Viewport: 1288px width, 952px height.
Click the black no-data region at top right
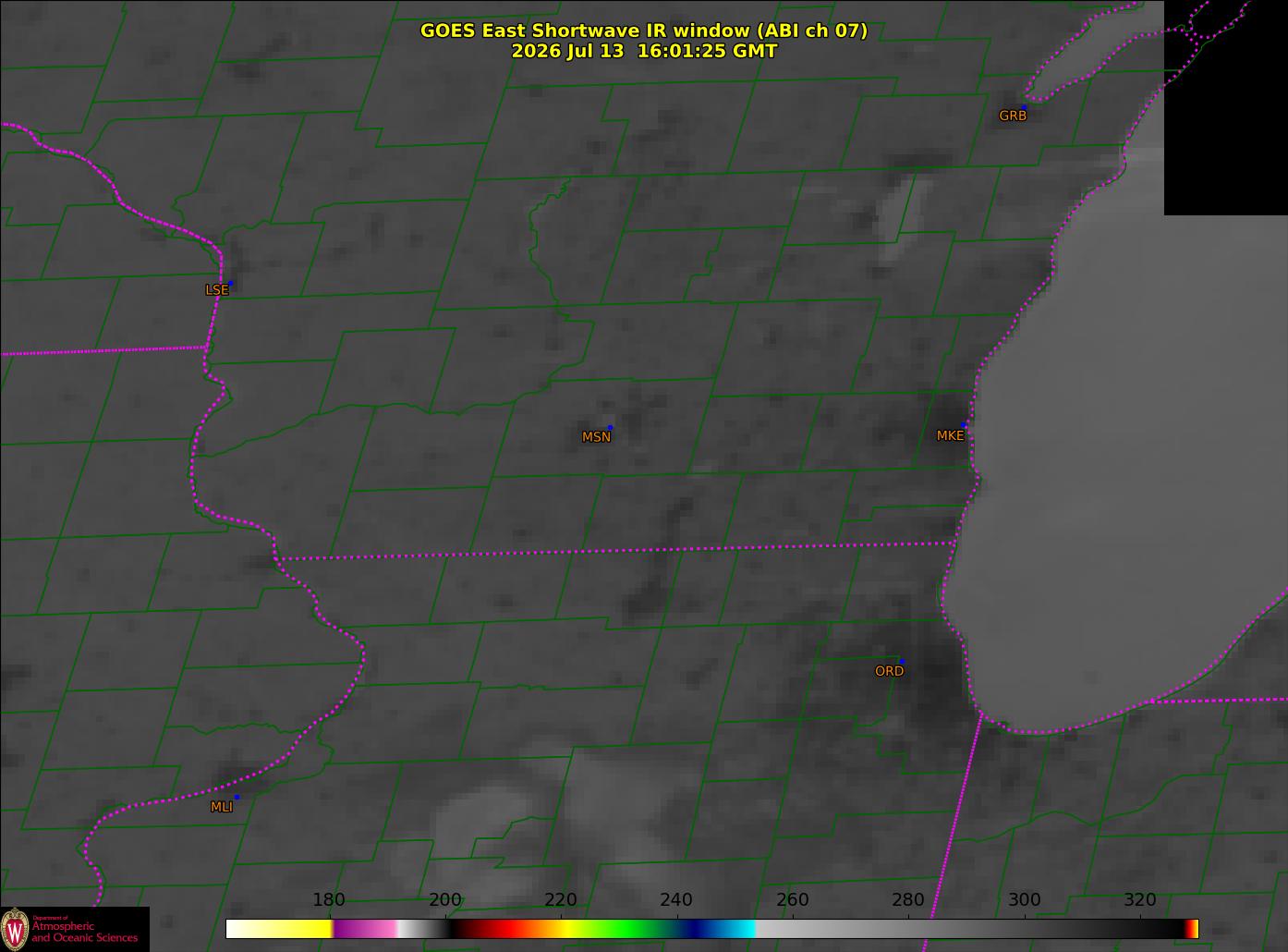(x=1226, y=107)
